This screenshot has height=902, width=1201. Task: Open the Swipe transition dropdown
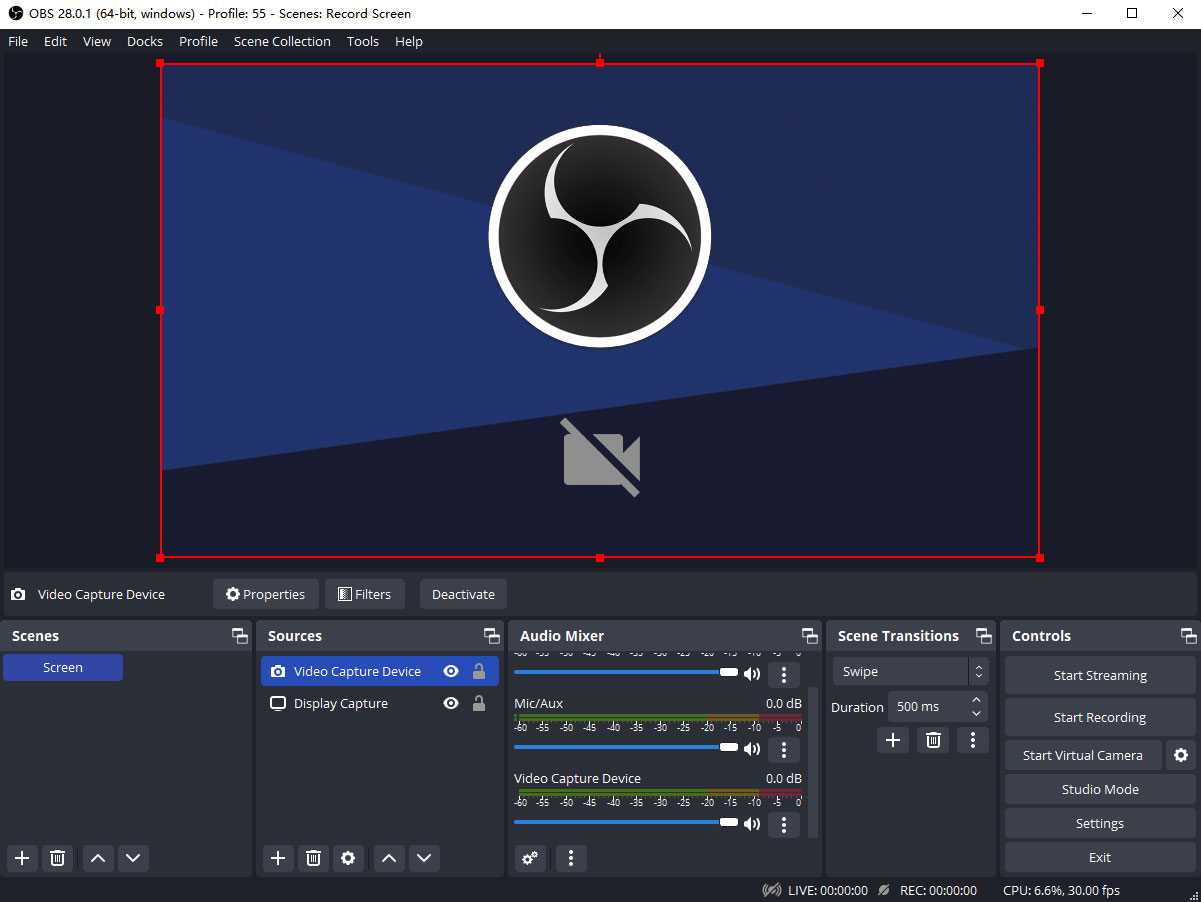(x=910, y=671)
